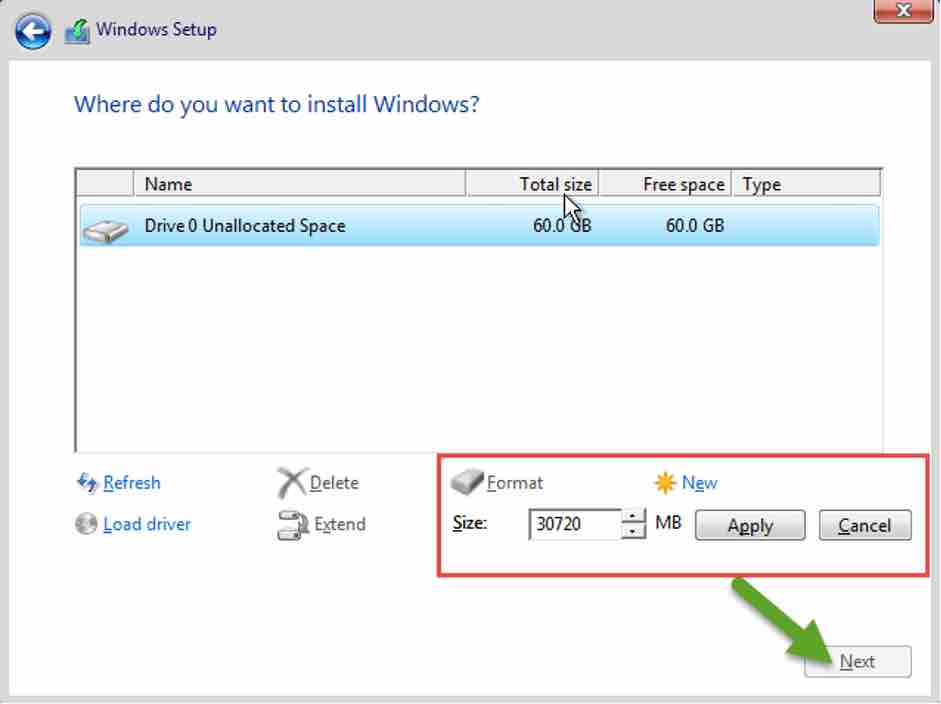The height and width of the screenshot is (704, 941).
Task: Click the Windows Setup title icon
Action: [77, 31]
